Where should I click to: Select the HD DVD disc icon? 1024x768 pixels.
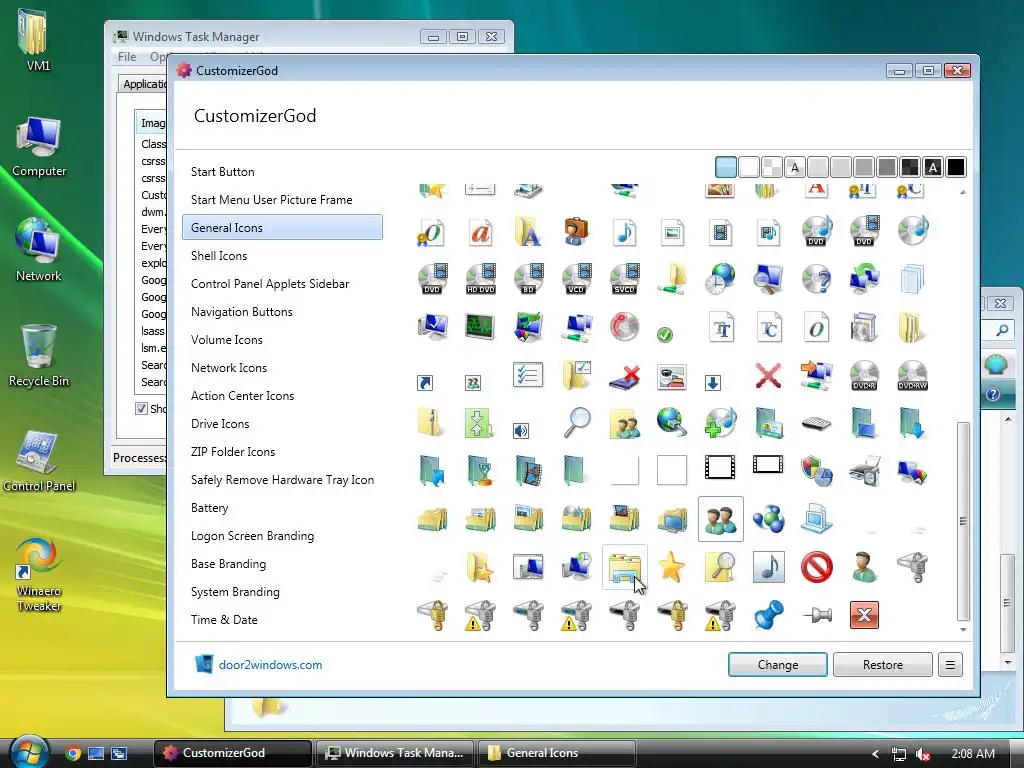point(481,279)
